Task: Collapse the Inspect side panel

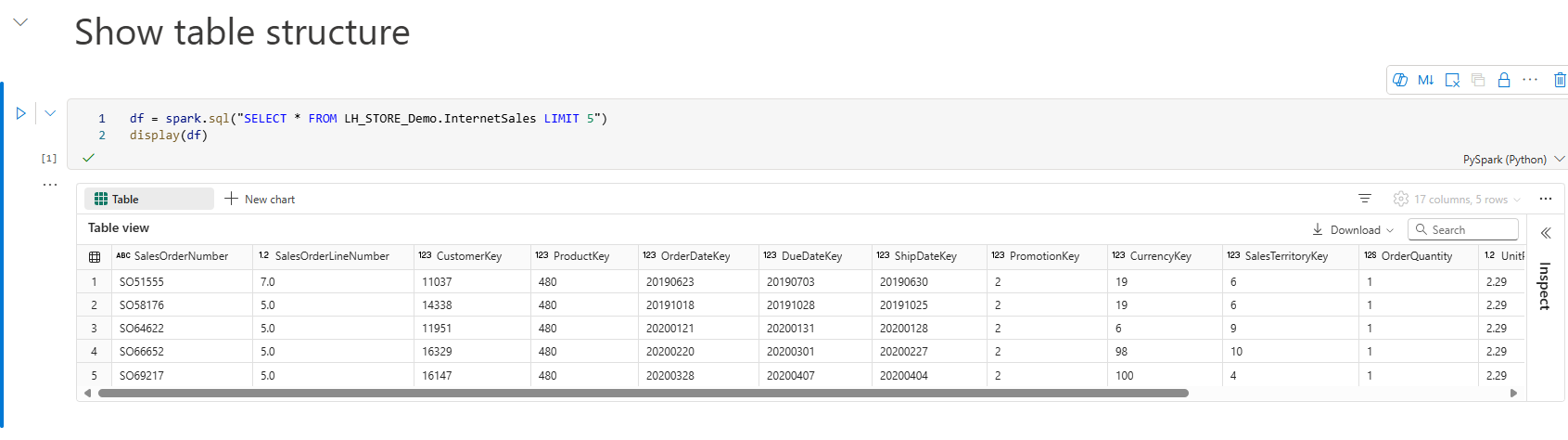Action: click(1546, 233)
